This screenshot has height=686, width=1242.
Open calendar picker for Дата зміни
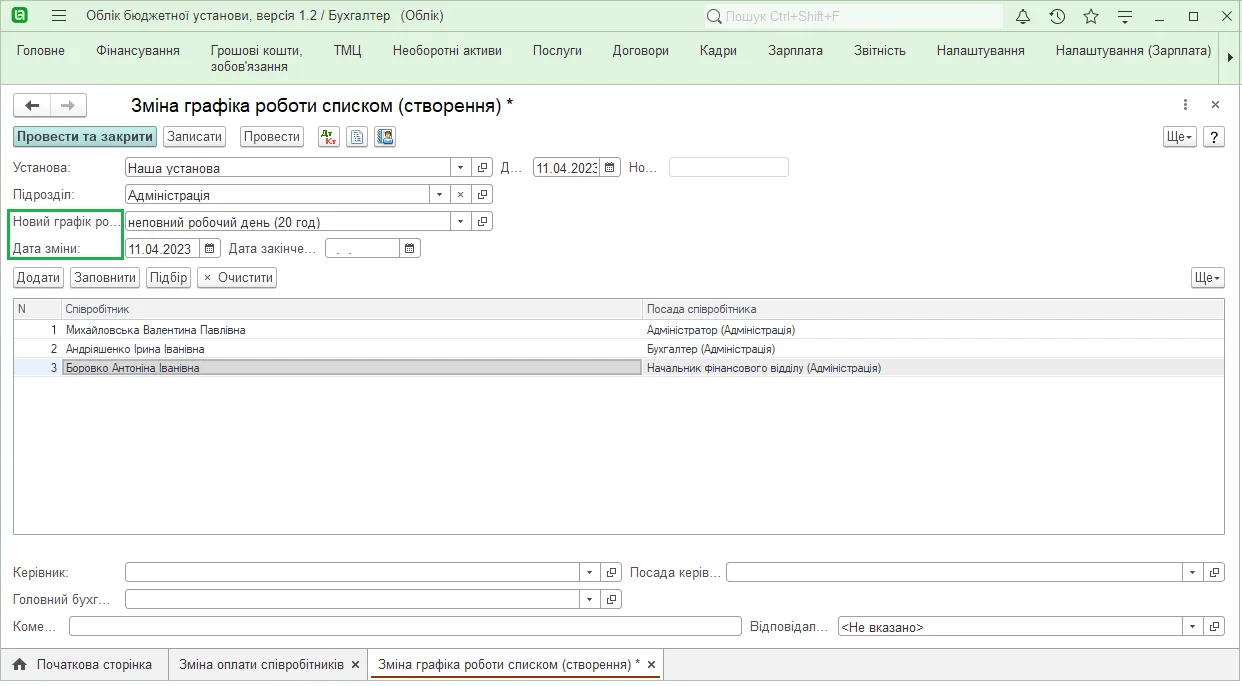point(210,248)
